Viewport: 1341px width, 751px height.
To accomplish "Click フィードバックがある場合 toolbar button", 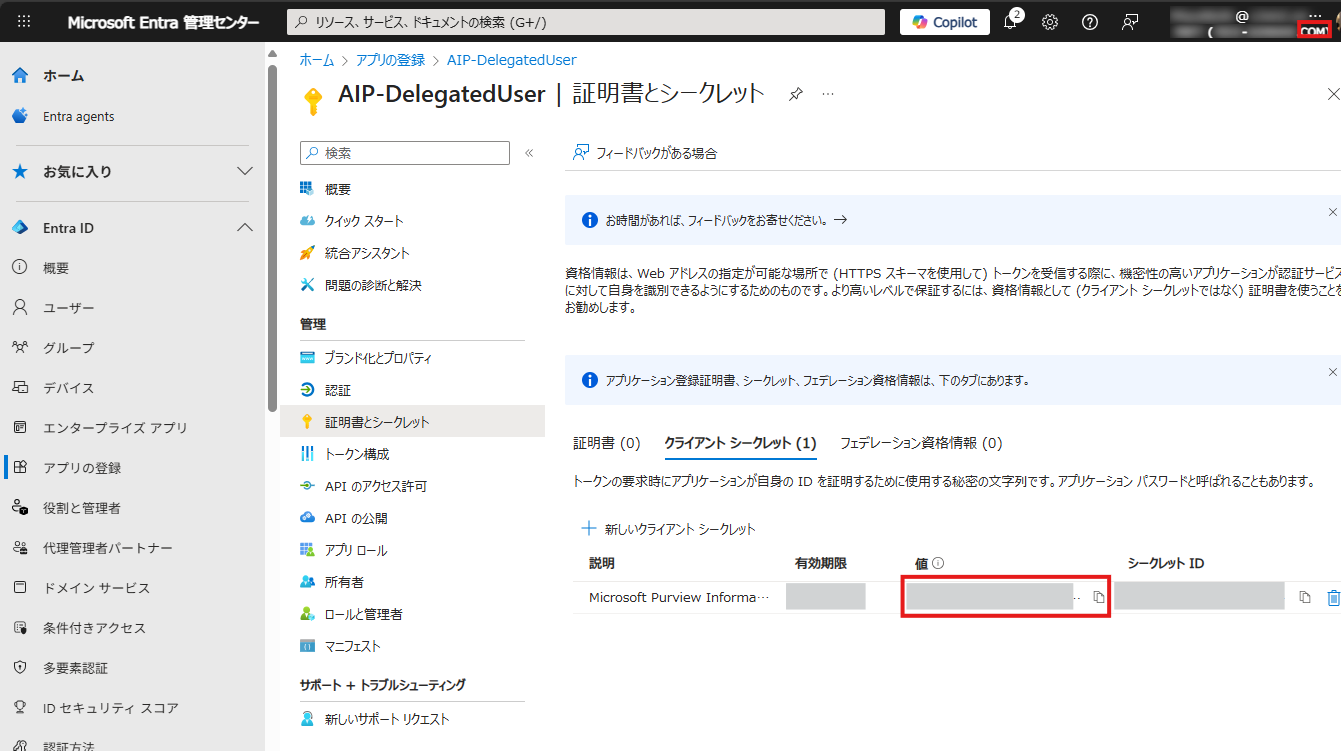I will pos(645,153).
